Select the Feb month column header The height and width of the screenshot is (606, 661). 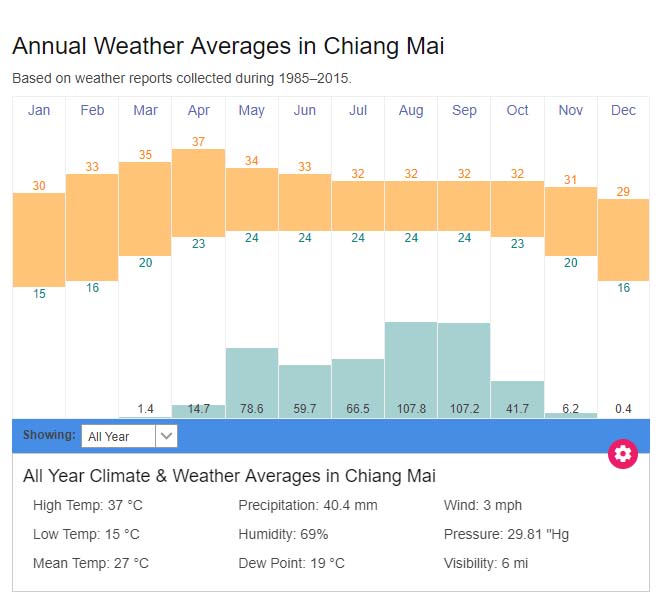click(92, 110)
